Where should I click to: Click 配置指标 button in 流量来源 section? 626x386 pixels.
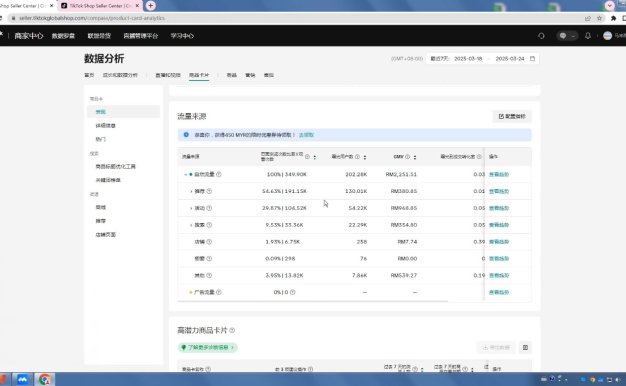(x=512, y=116)
